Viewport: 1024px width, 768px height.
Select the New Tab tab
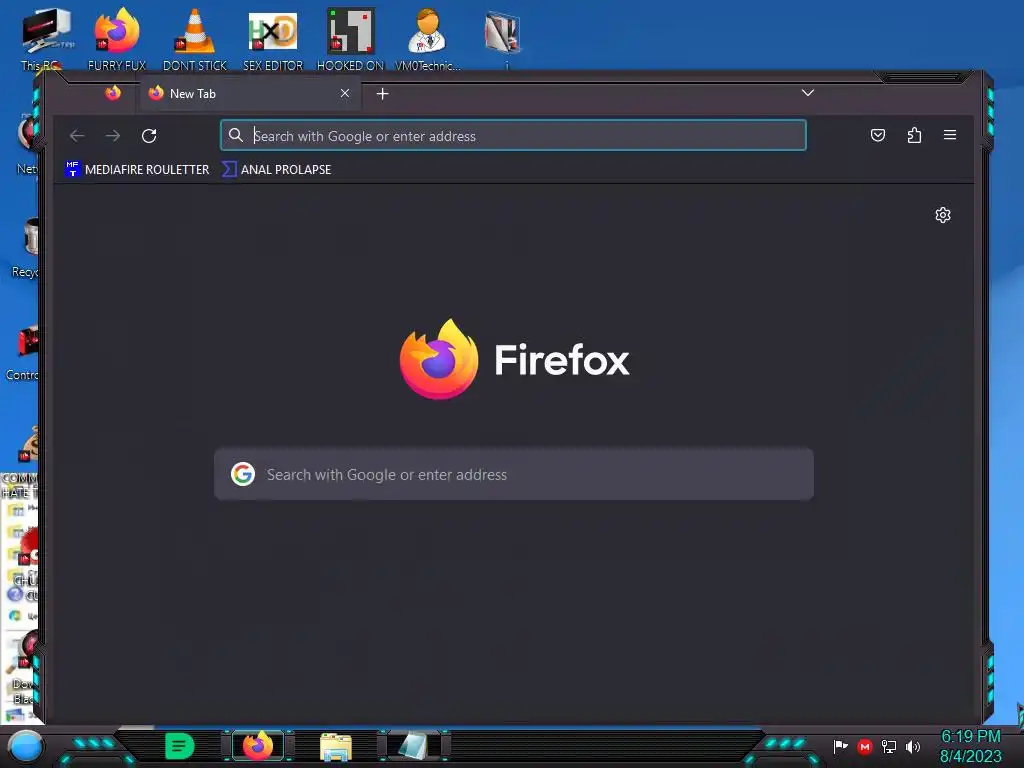point(248,94)
